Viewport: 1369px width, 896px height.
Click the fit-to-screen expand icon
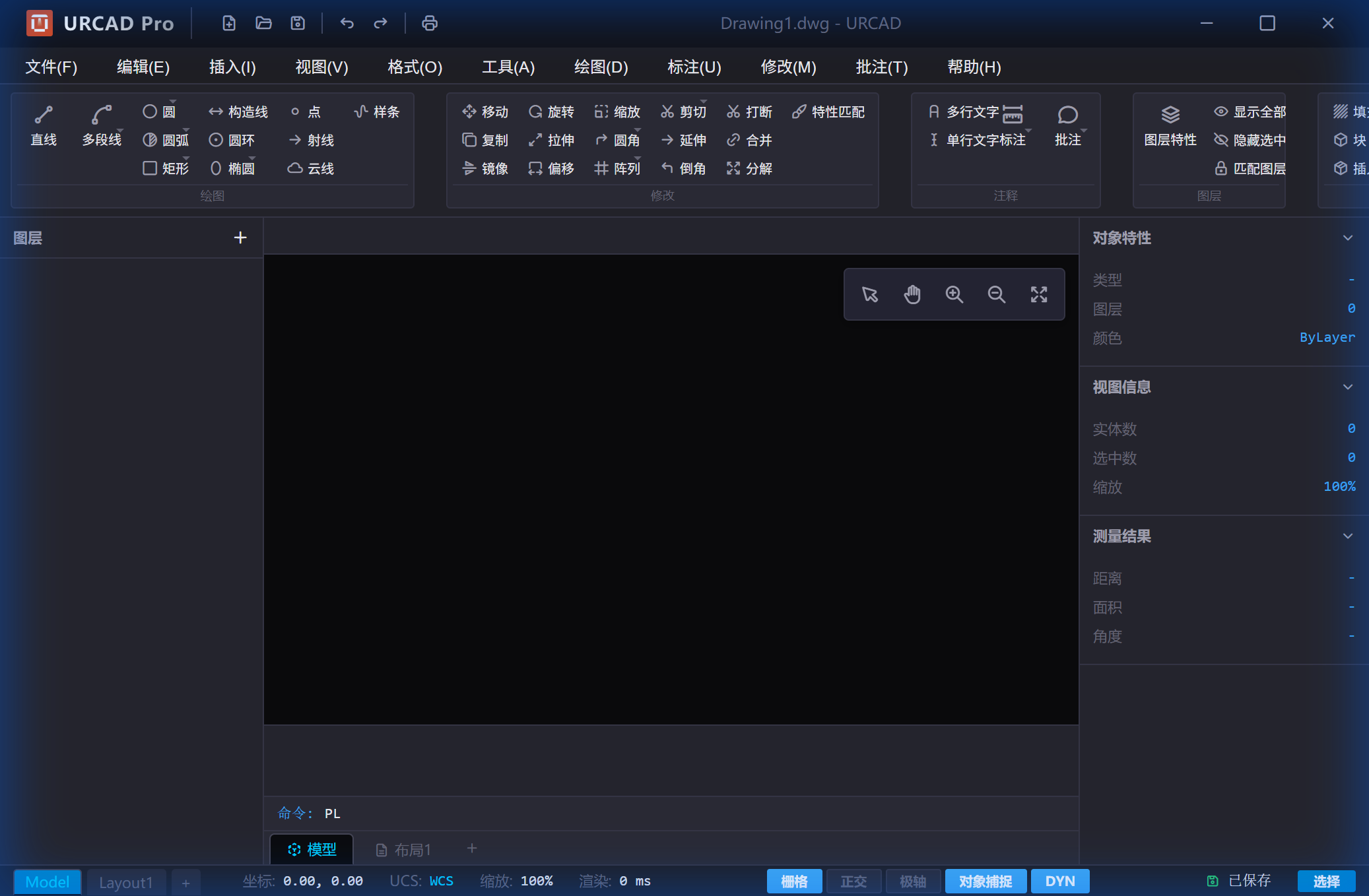pos(1039,294)
